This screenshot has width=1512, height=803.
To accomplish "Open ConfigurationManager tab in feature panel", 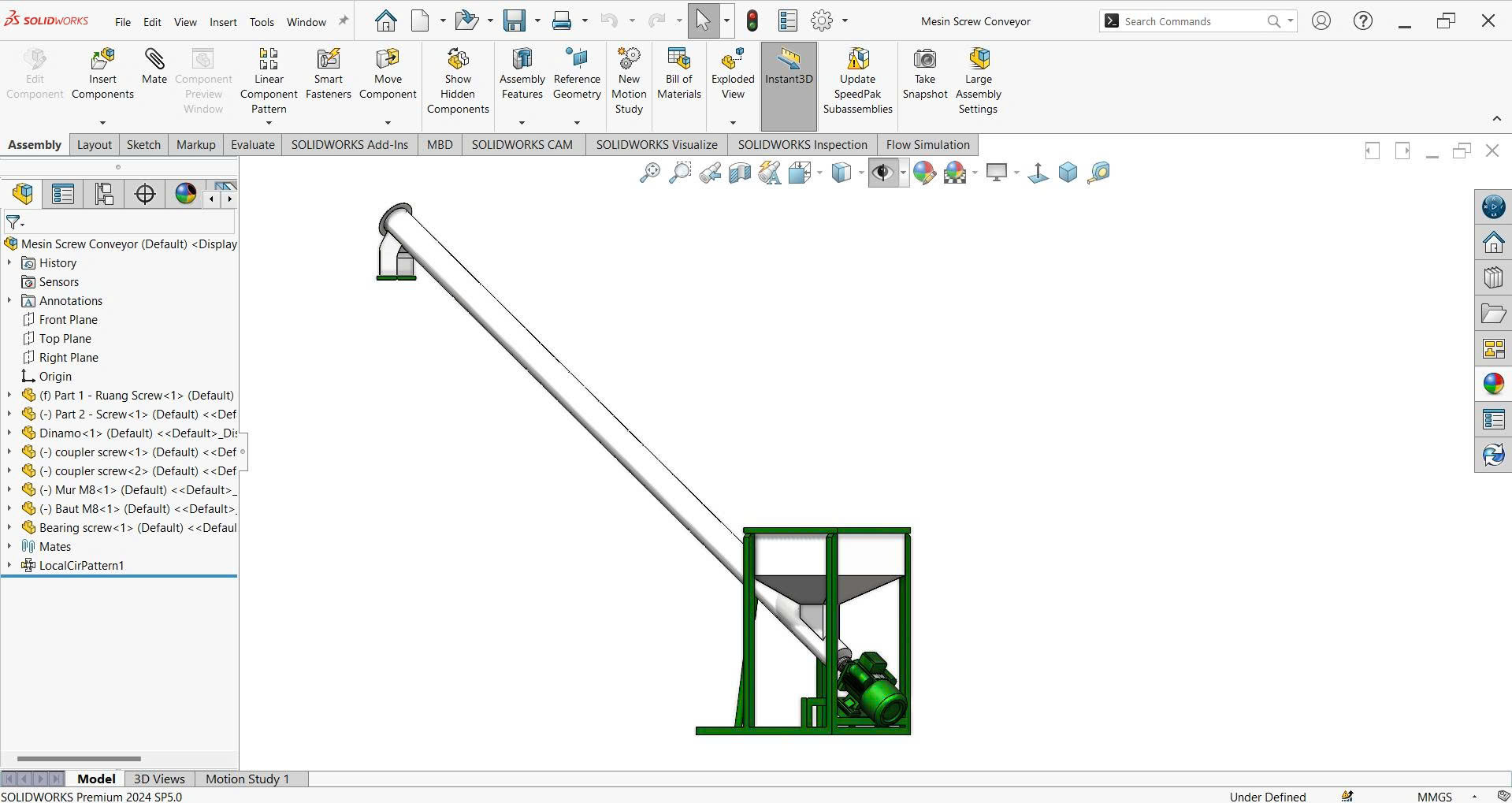I will pos(104,194).
